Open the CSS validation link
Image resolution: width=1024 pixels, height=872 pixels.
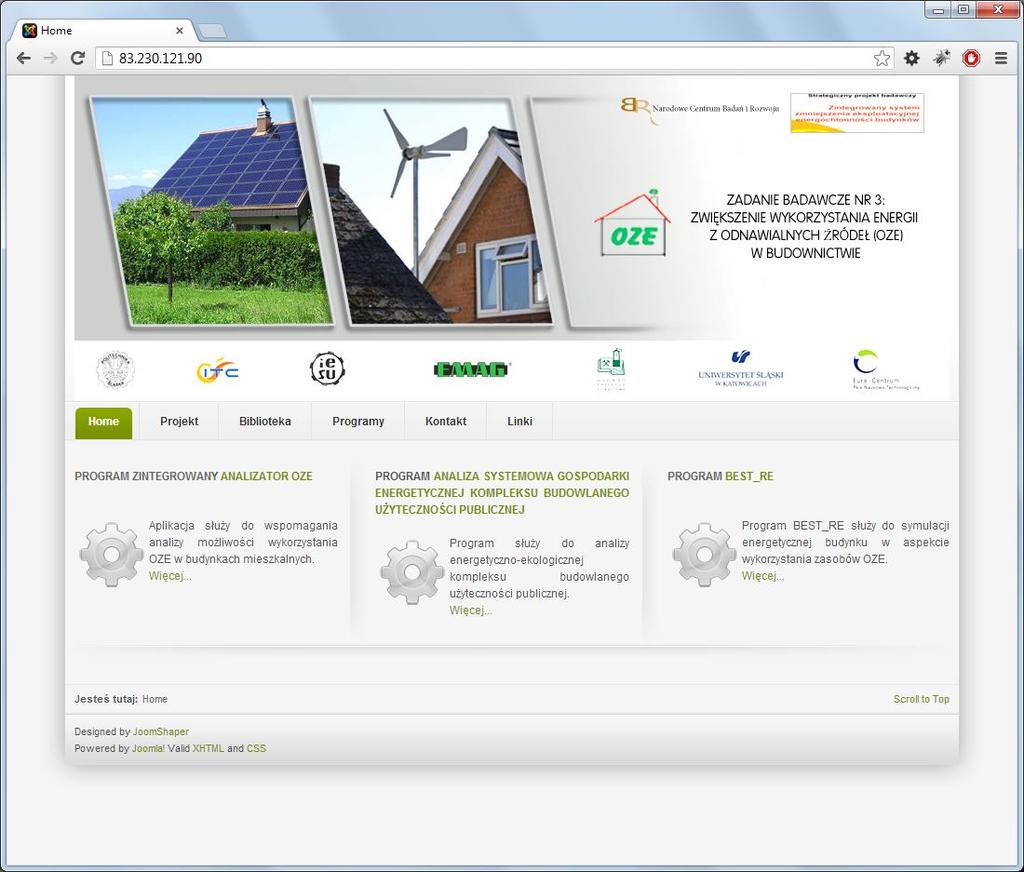coord(256,749)
